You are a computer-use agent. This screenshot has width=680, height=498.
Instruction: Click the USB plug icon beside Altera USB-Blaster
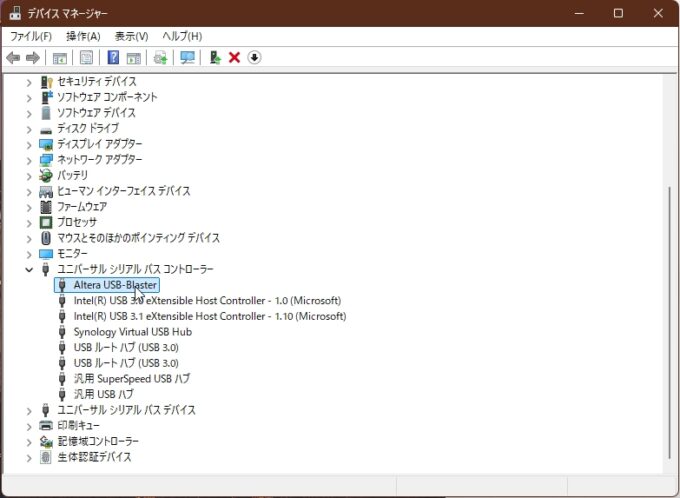pyautogui.click(x=62, y=285)
